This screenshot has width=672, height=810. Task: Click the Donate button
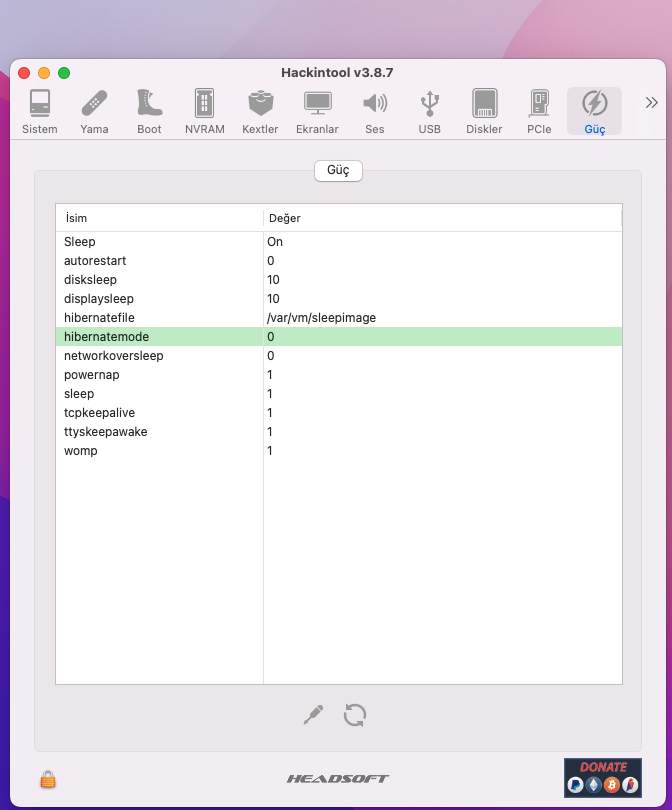[602, 777]
